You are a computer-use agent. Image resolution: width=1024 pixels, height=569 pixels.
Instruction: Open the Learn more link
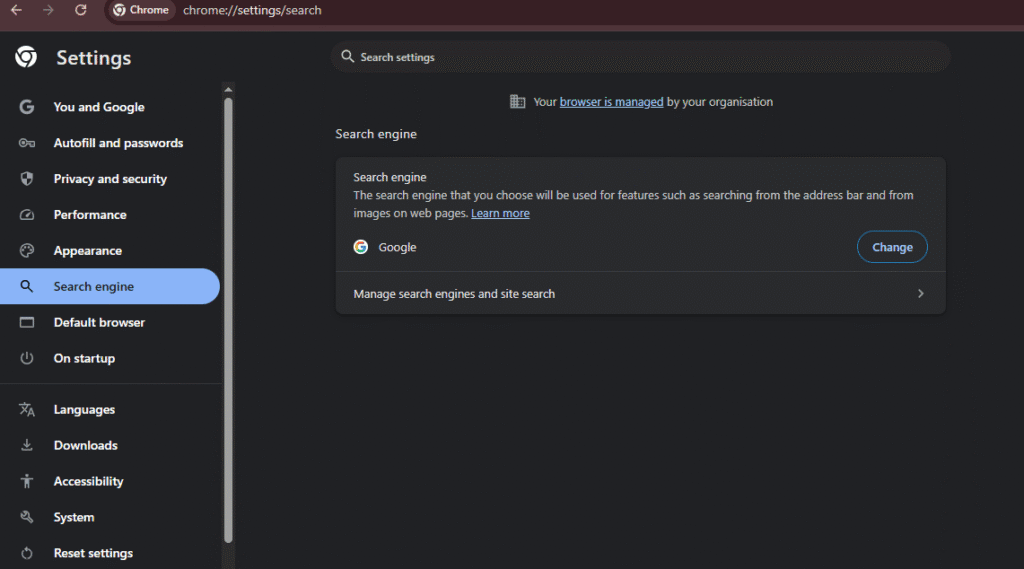point(500,214)
